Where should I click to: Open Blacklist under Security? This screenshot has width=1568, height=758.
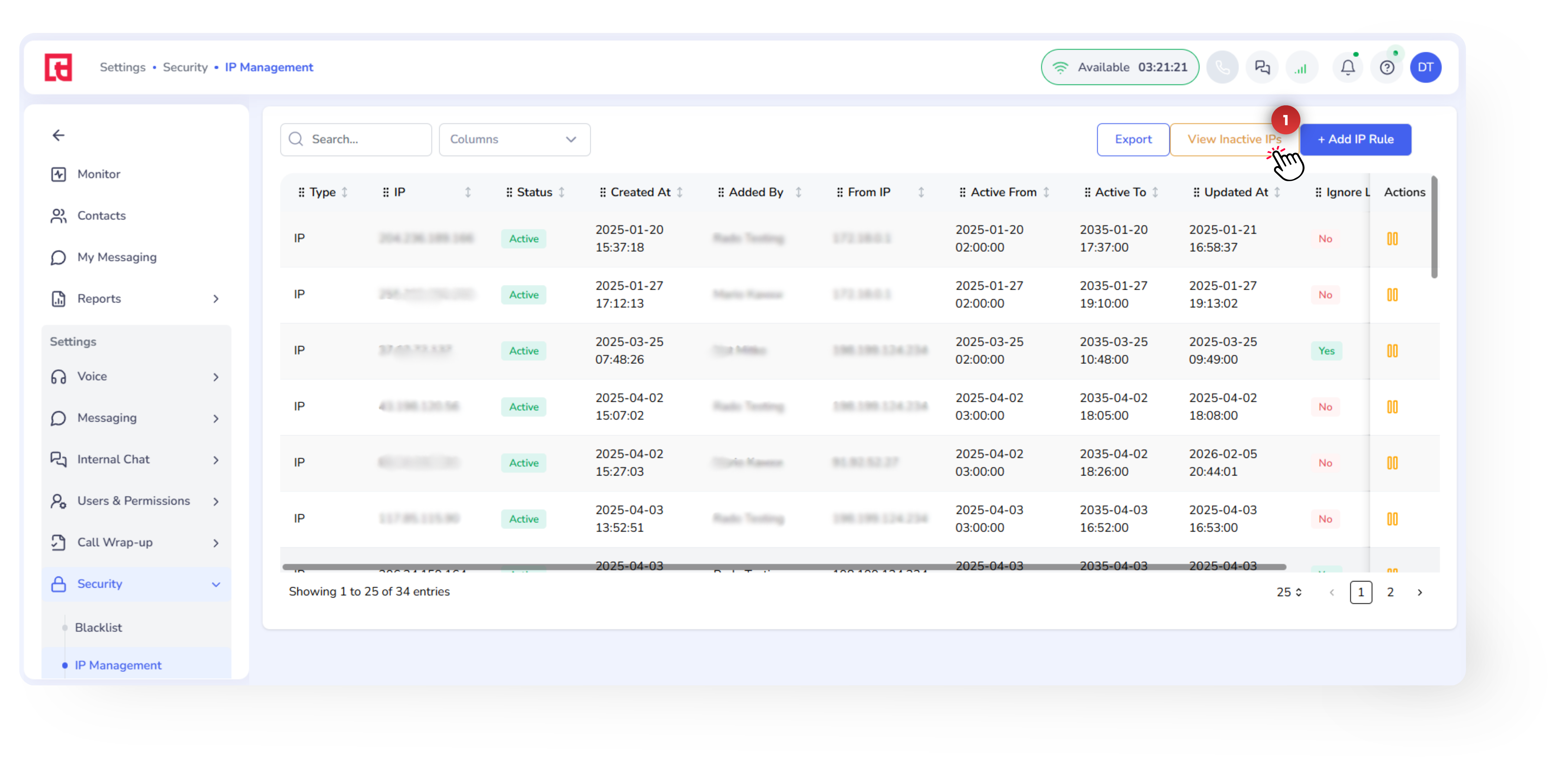click(x=98, y=627)
